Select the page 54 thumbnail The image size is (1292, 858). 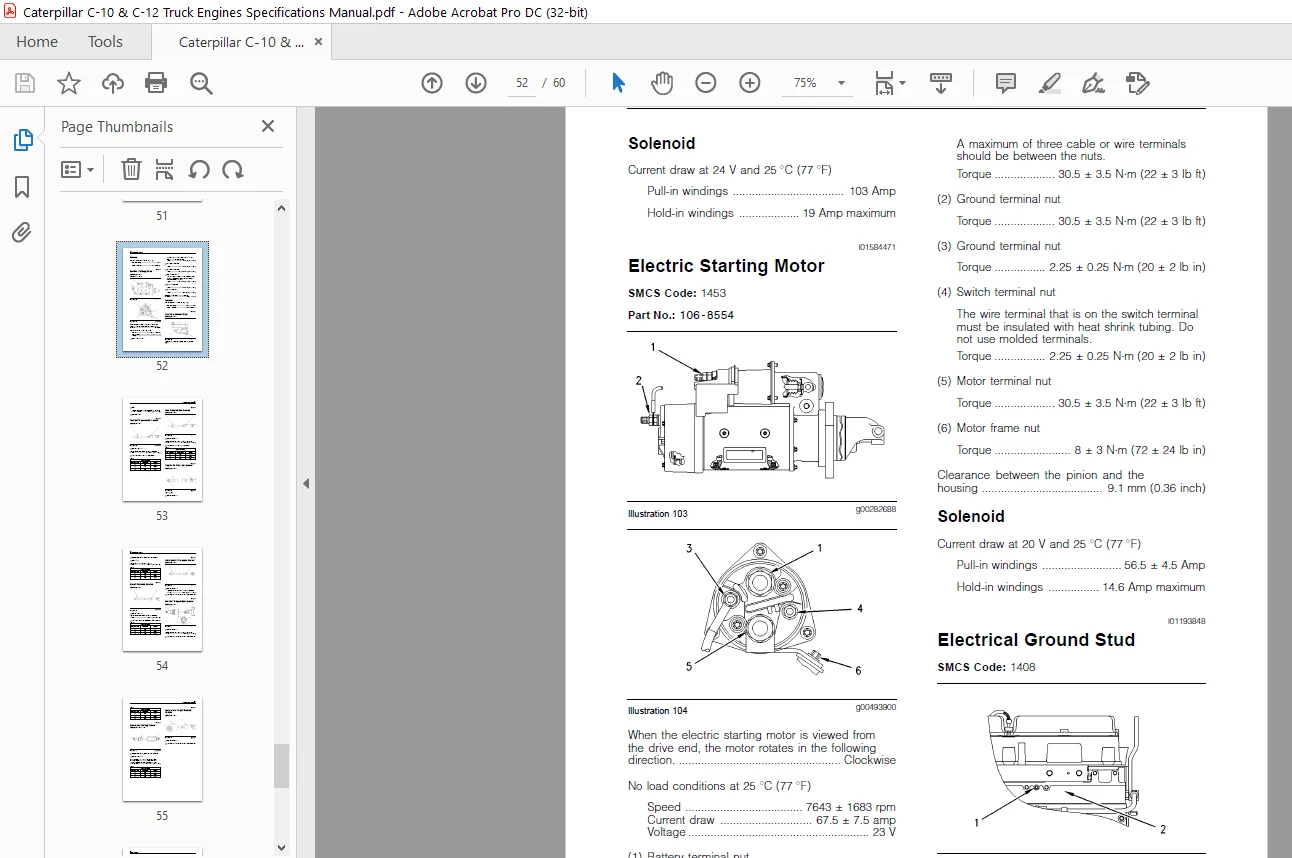pyautogui.click(x=162, y=599)
